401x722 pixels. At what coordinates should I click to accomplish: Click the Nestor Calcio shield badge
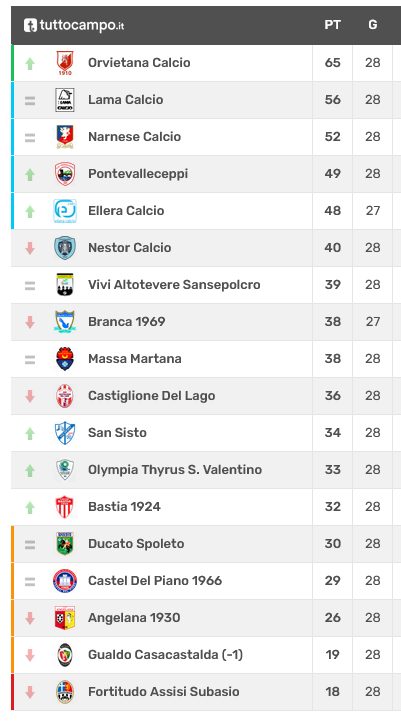point(65,248)
